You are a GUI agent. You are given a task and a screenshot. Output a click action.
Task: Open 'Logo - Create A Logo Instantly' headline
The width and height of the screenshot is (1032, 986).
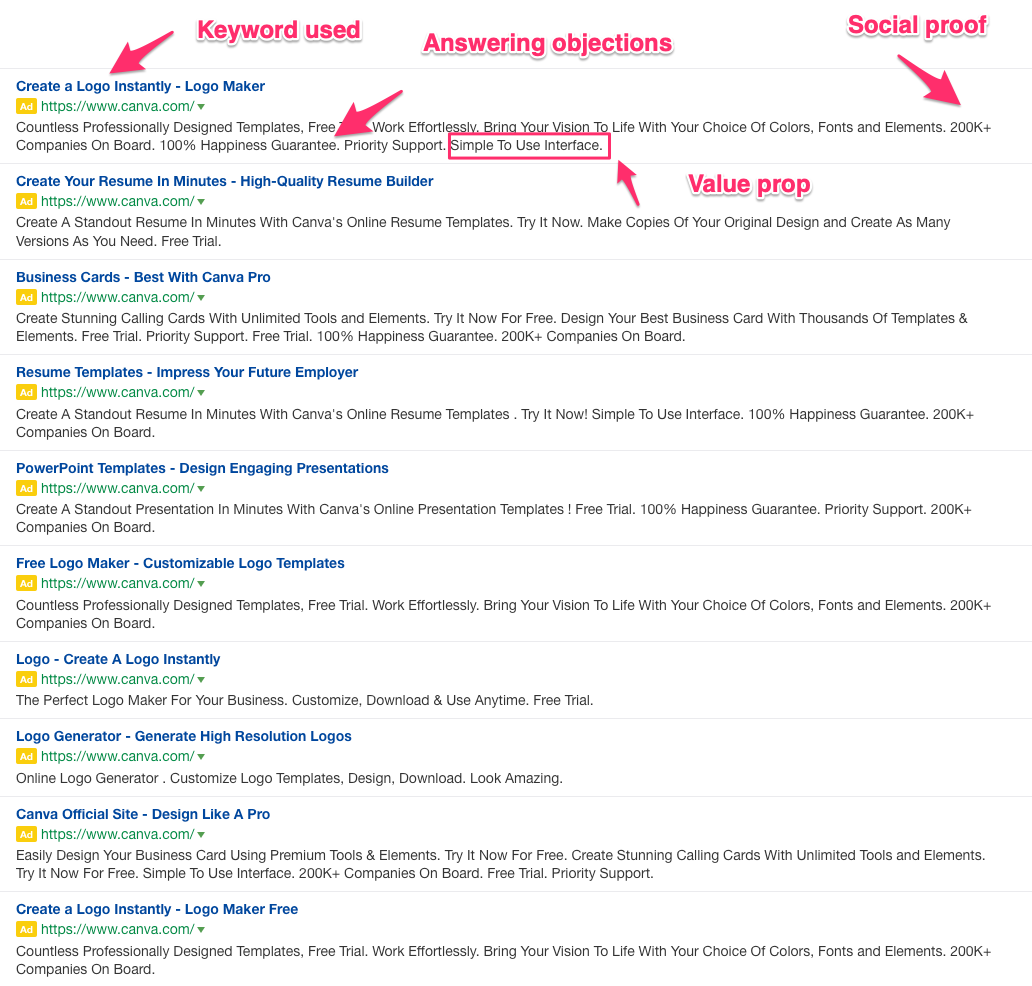click(118, 659)
